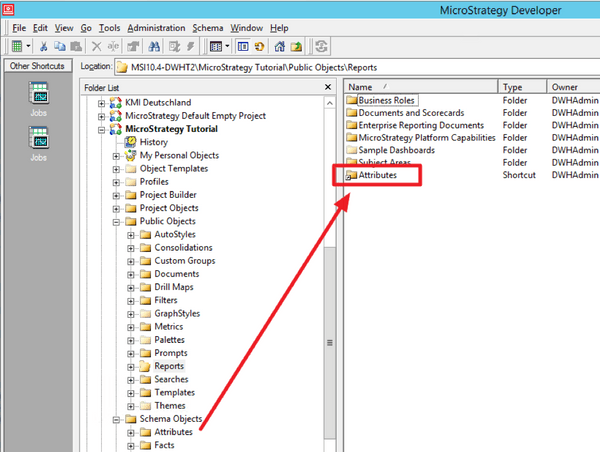The width and height of the screenshot is (600, 452).
Task: Expand the Filters folder node
Action: pyautogui.click(x=131, y=301)
